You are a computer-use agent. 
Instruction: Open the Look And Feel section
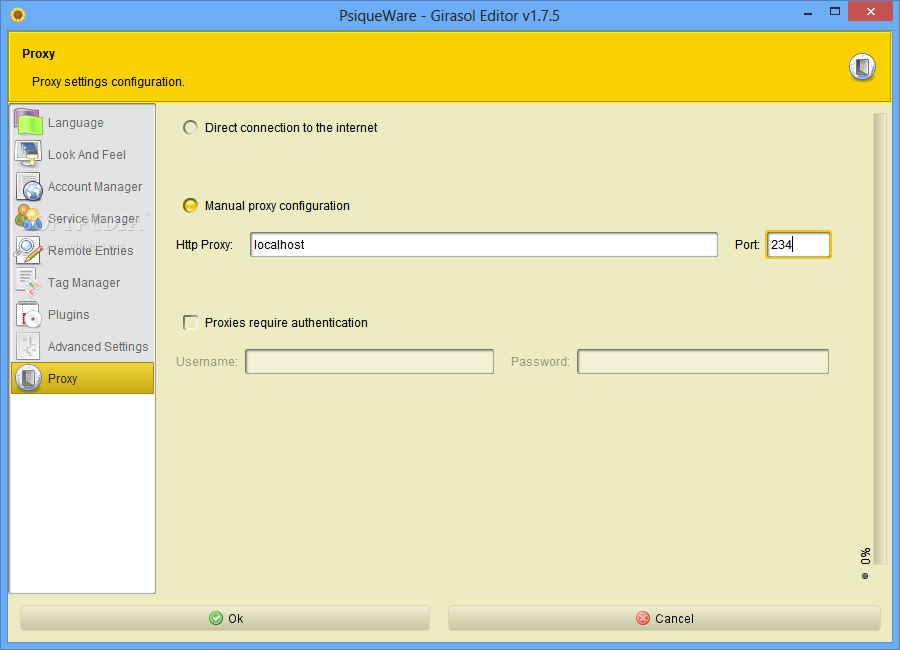[83, 154]
